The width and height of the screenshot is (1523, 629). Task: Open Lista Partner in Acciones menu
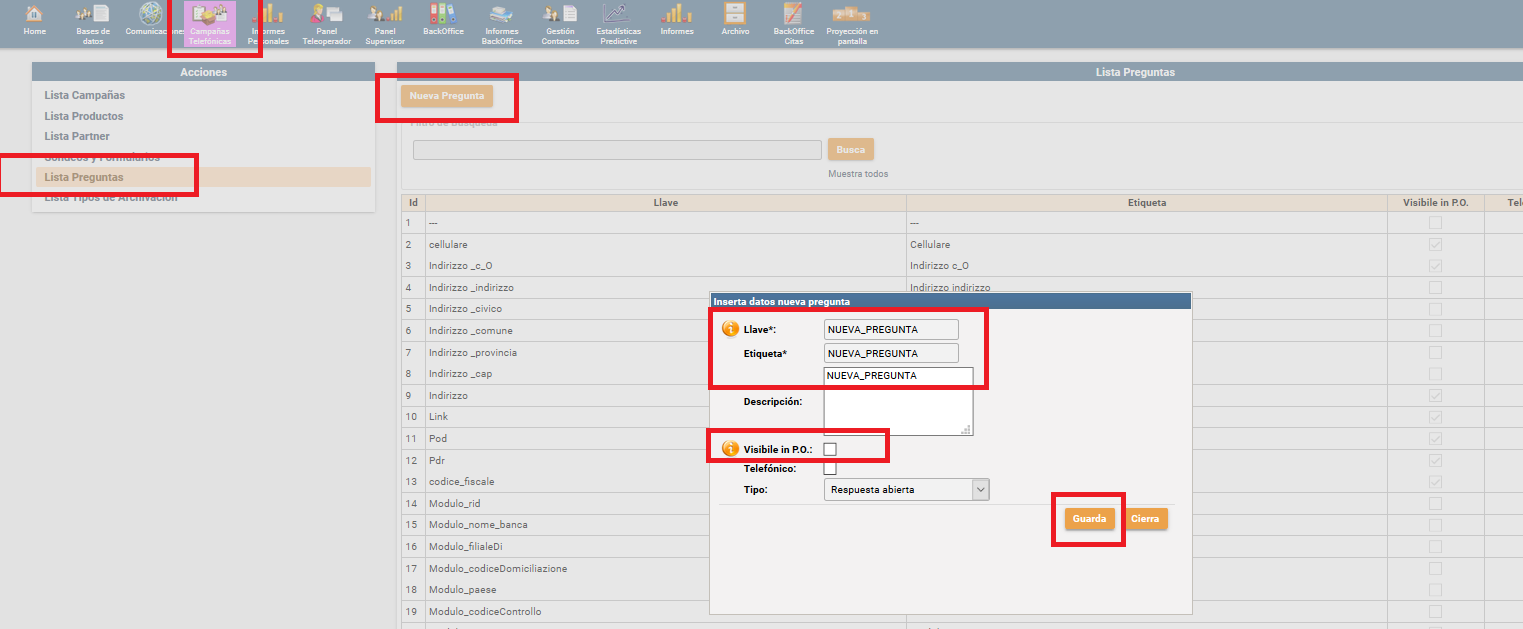pyautogui.click(x=77, y=136)
